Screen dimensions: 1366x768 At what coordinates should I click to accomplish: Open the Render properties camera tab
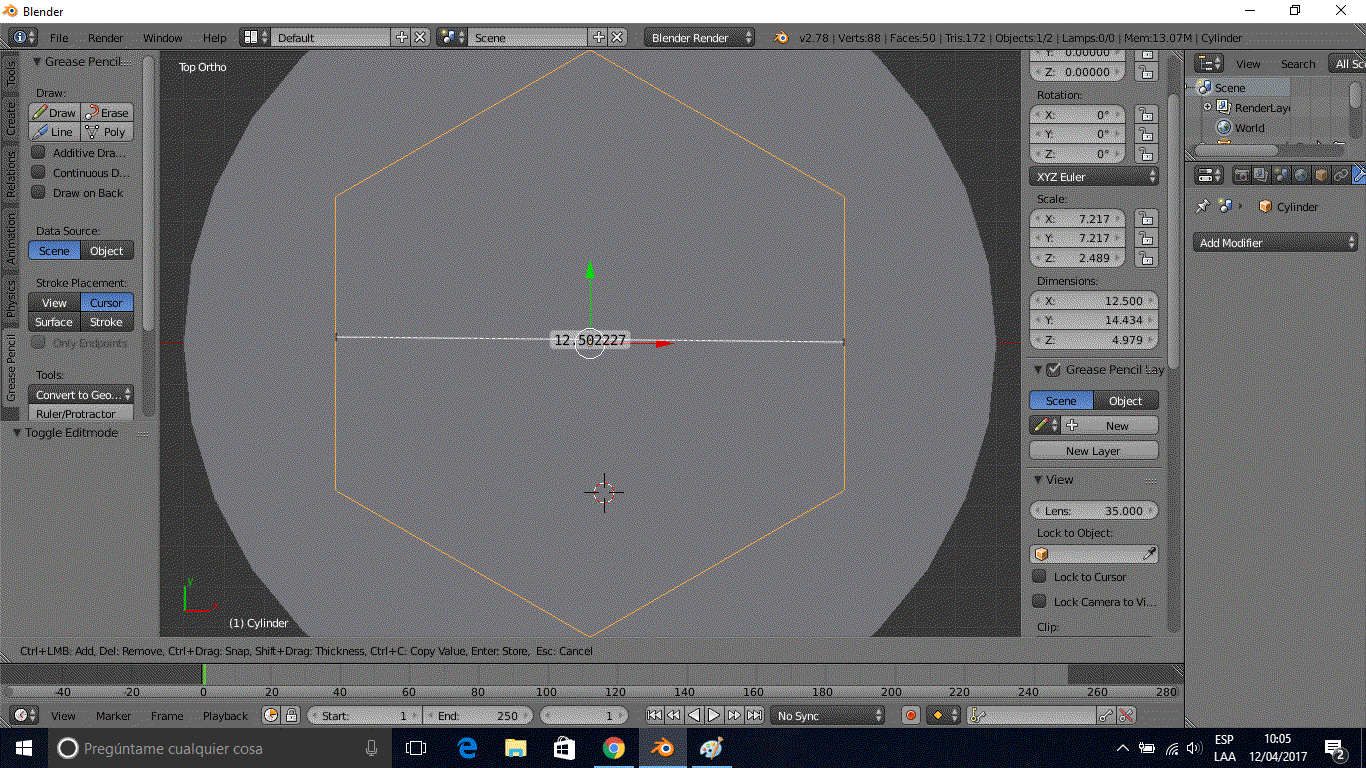1241,175
